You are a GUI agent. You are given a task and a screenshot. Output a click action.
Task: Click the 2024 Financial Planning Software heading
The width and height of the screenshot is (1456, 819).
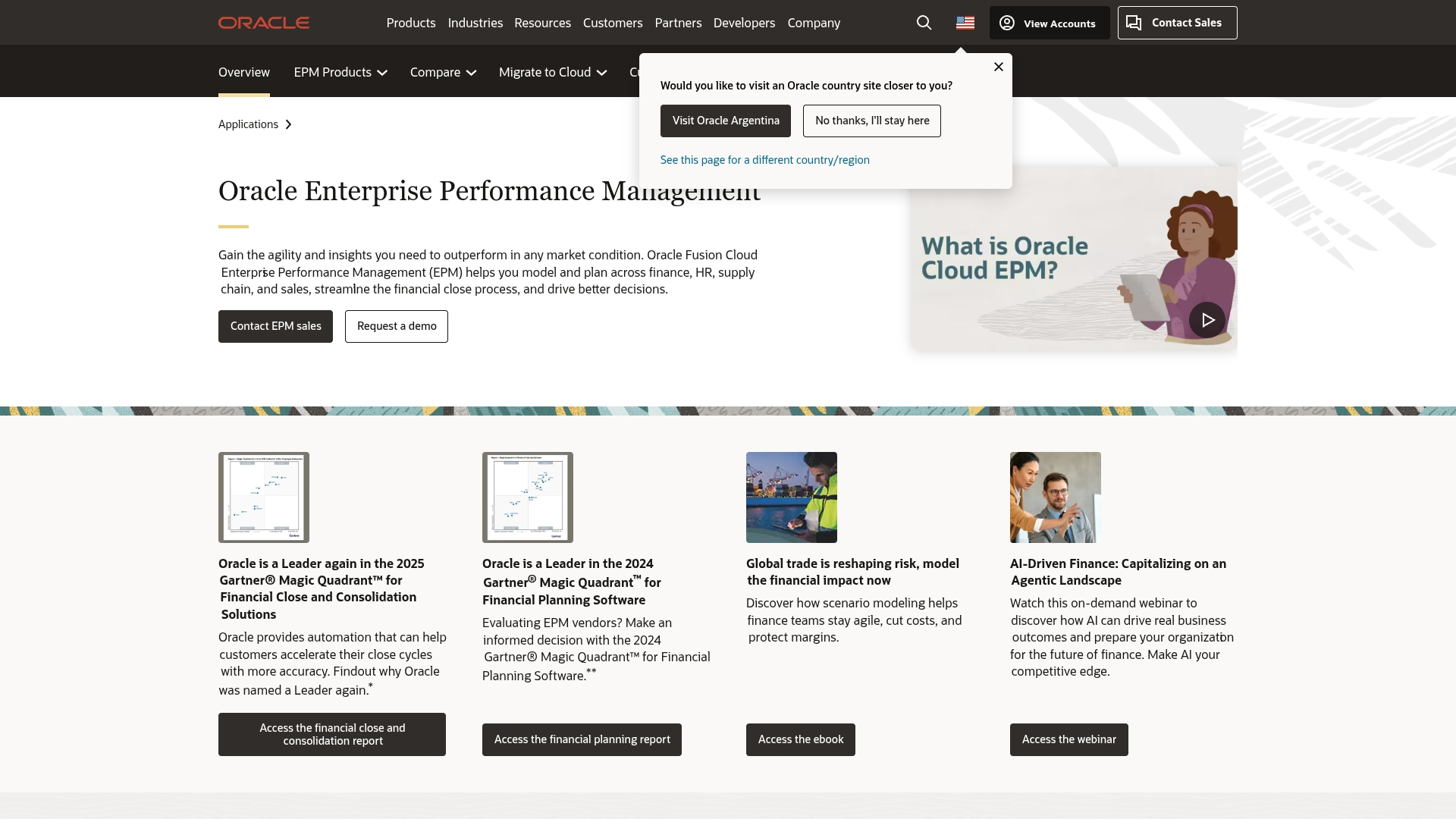[572, 582]
